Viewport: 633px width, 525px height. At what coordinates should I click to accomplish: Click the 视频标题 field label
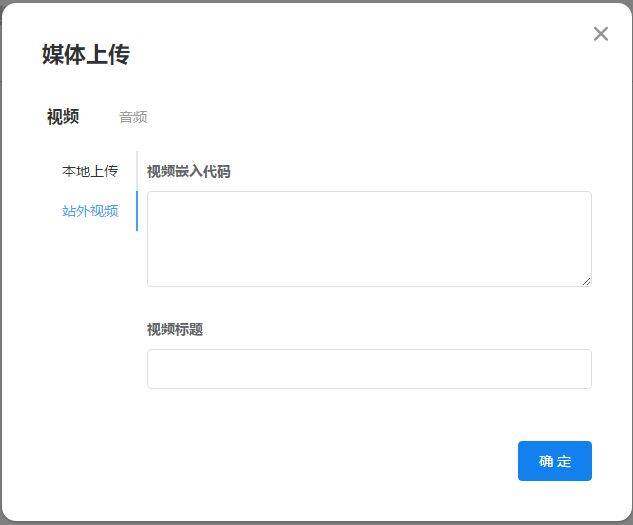[175, 329]
